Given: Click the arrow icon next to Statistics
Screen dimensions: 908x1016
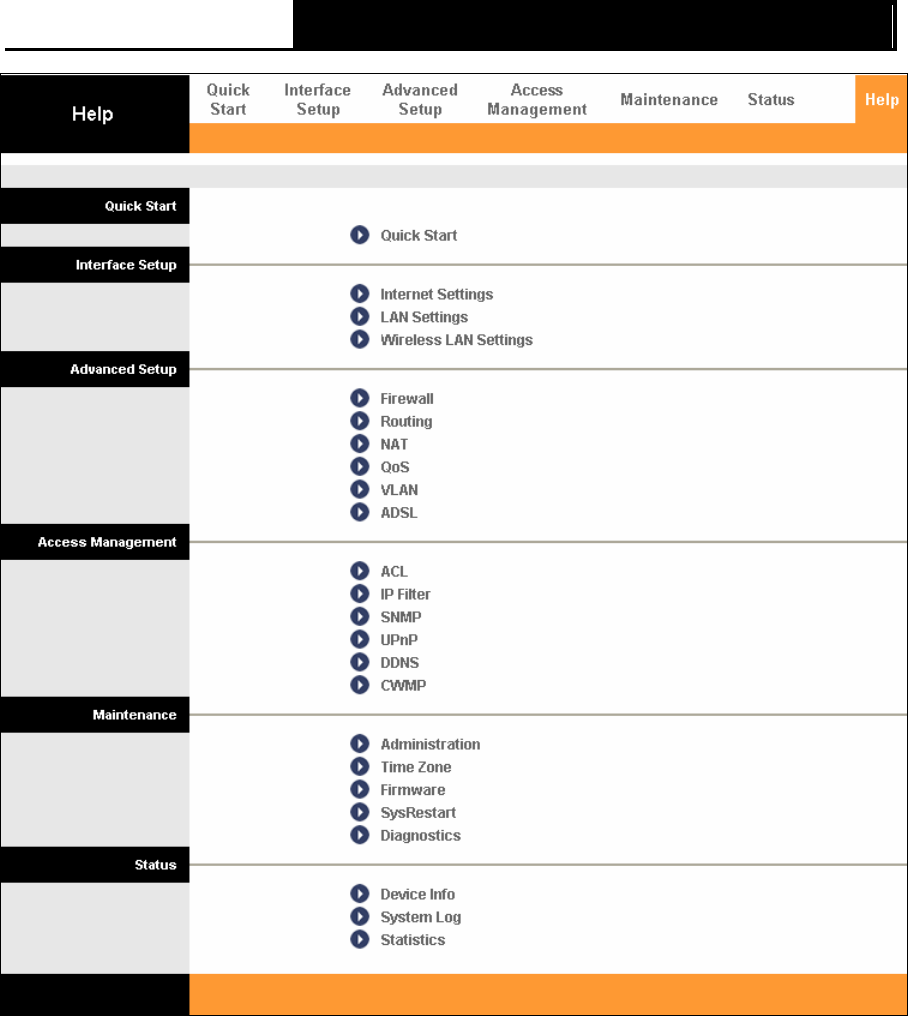Looking at the screenshot, I should click(x=360, y=939).
